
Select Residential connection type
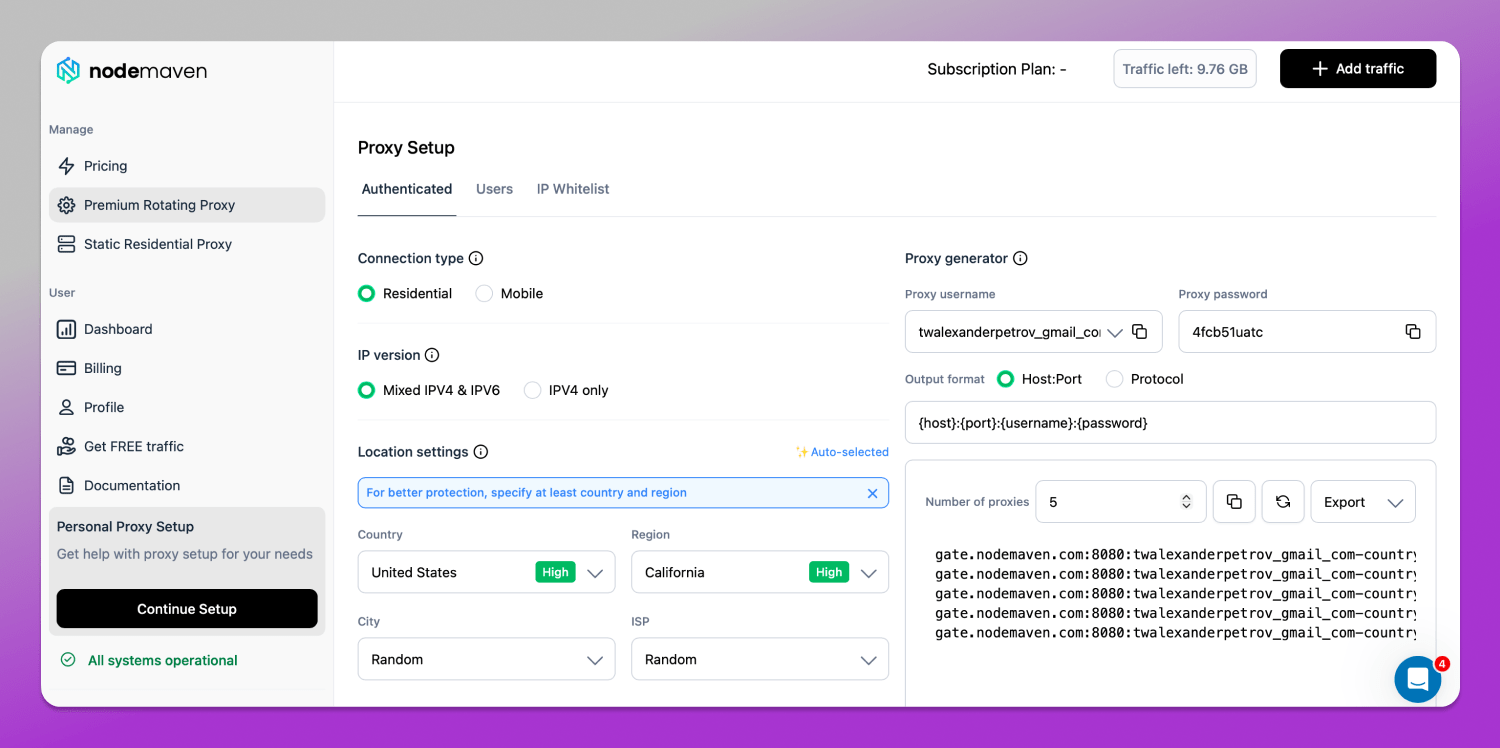click(x=367, y=294)
